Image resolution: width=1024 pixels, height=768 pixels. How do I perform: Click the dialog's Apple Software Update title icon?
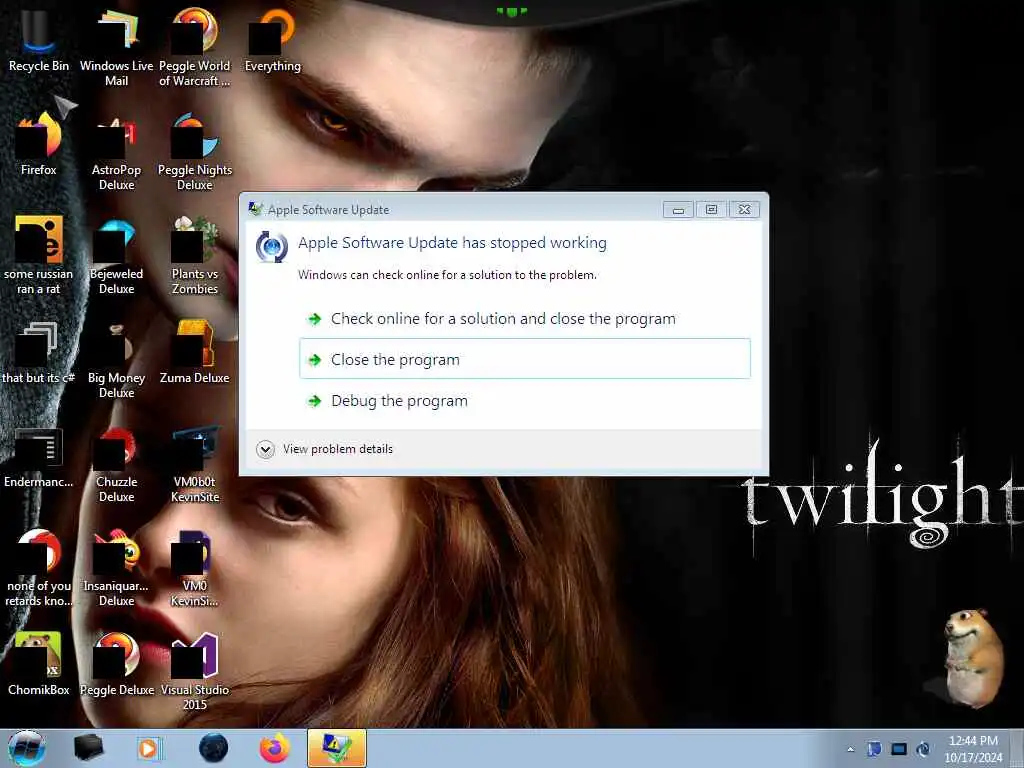[255, 209]
